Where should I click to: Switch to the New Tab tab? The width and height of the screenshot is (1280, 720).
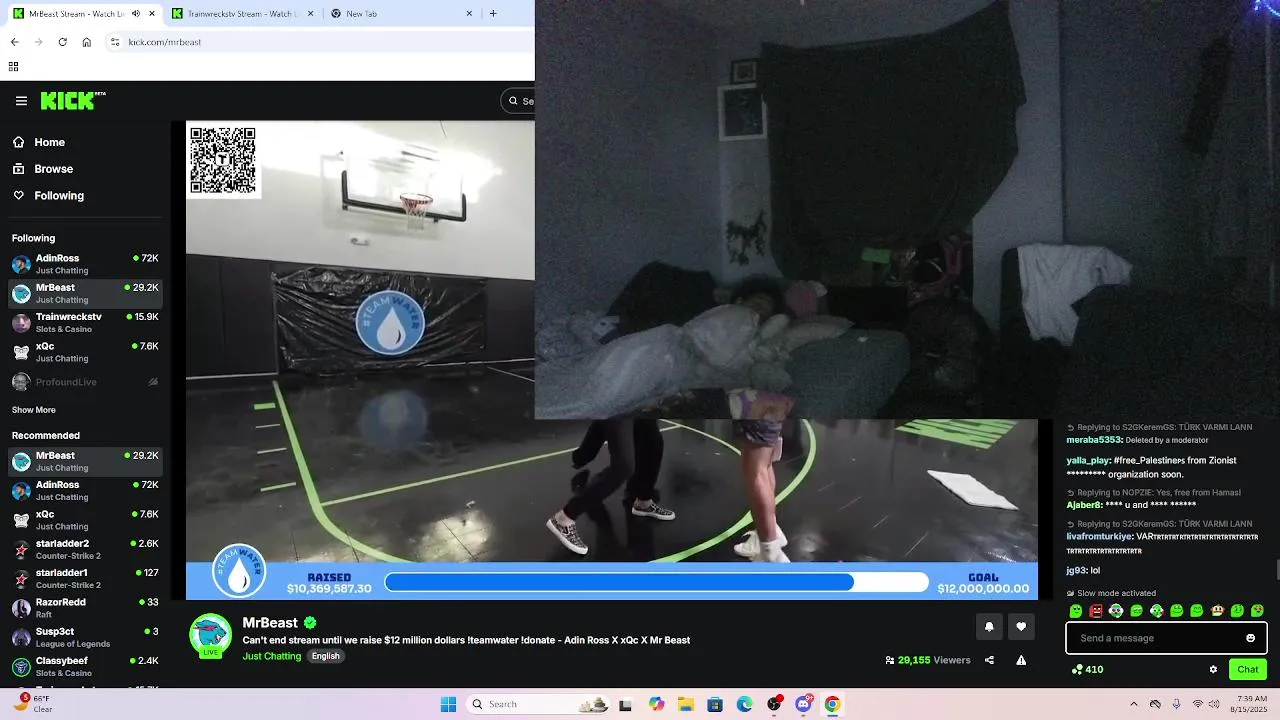click(x=400, y=14)
